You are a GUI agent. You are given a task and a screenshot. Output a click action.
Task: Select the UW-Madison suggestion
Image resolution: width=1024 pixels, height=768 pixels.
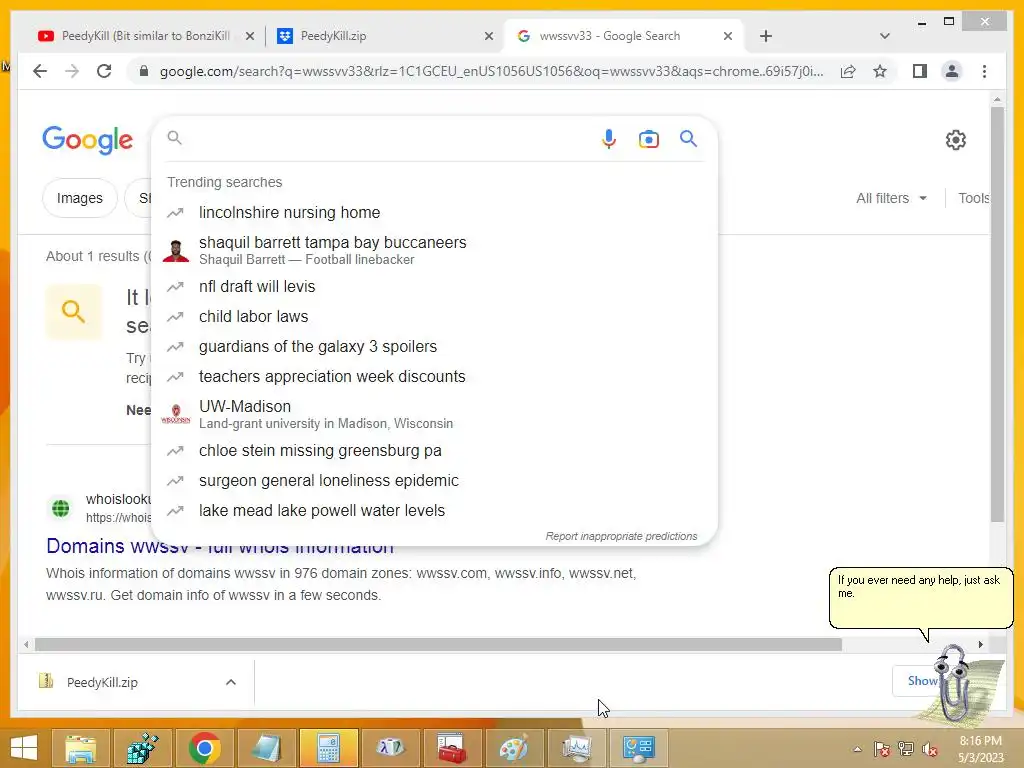[x=434, y=414]
